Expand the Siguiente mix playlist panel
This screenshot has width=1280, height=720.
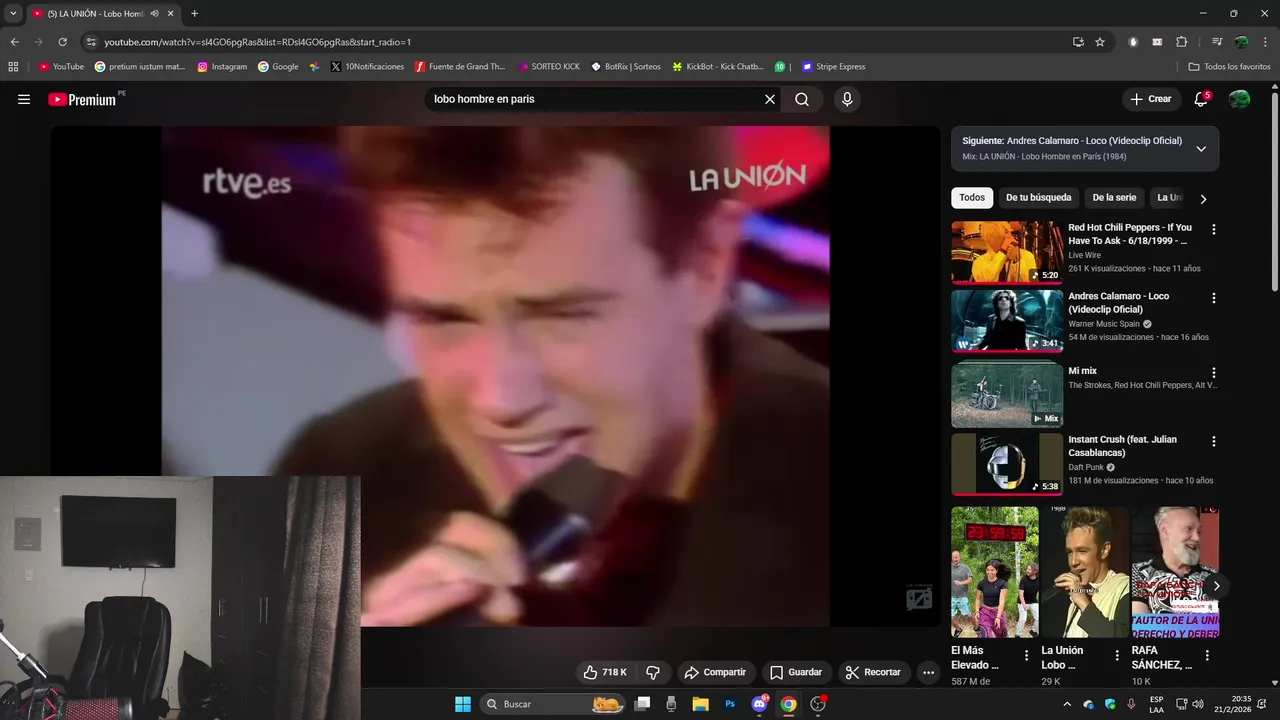[x=1201, y=148]
